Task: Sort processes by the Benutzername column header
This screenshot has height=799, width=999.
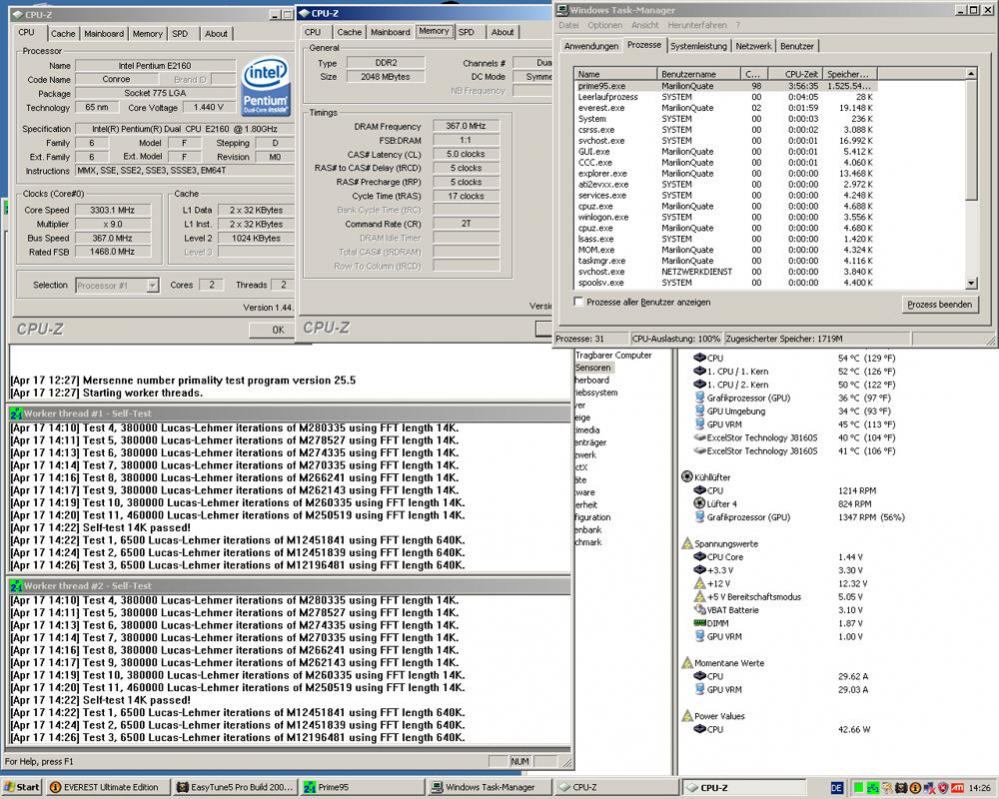Action: click(698, 74)
